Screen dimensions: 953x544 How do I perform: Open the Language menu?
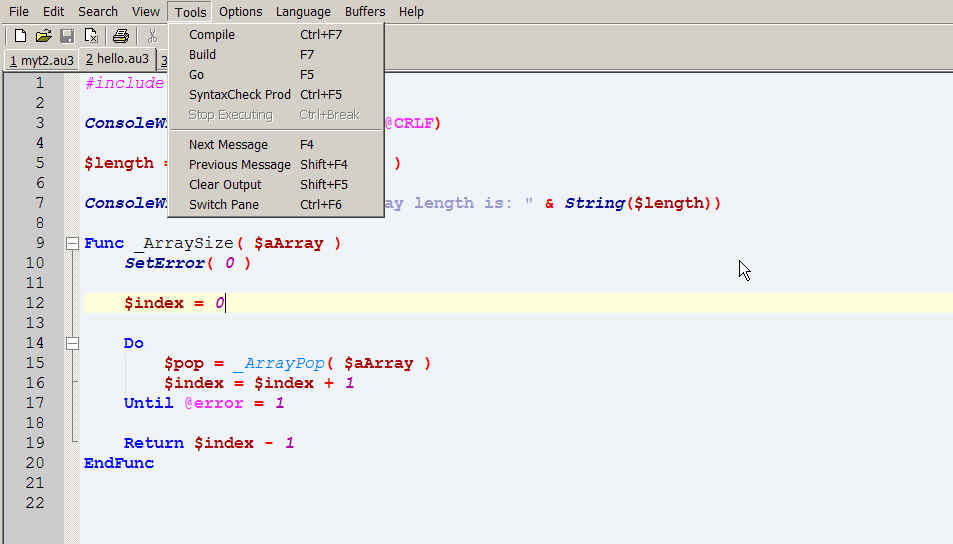(x=303, y=12)
